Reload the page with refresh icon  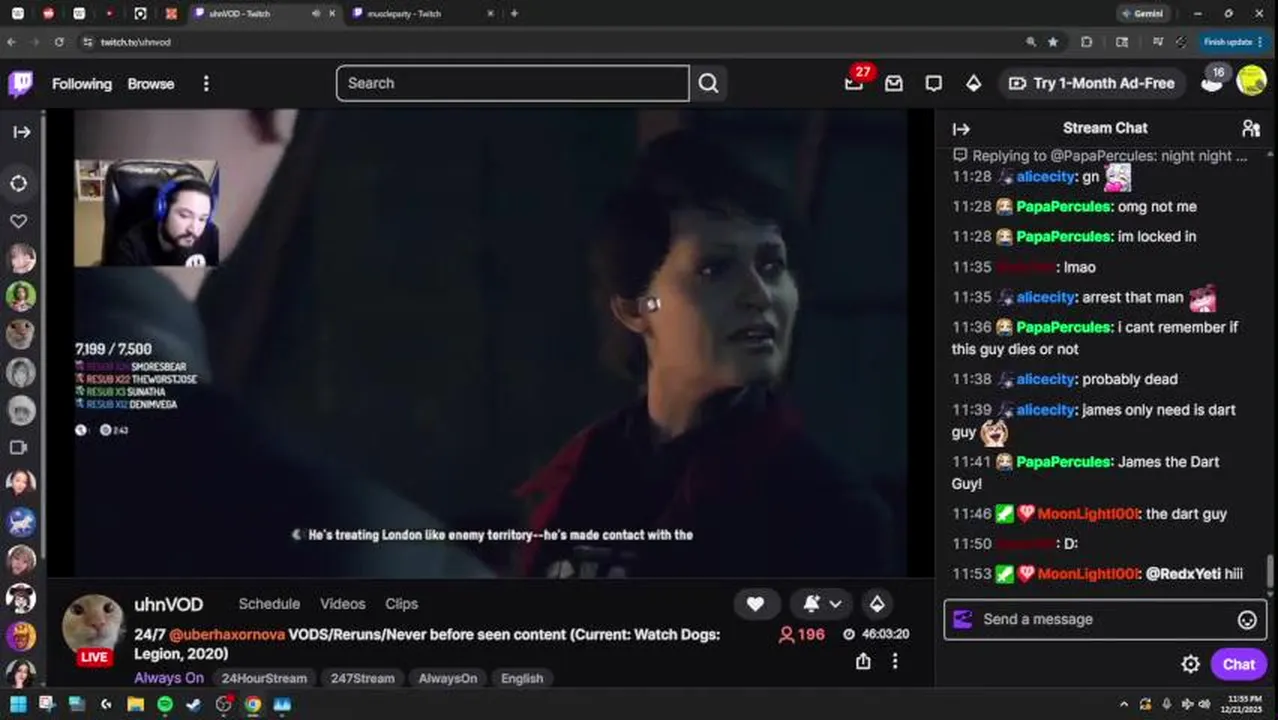(x=59, y=42)
